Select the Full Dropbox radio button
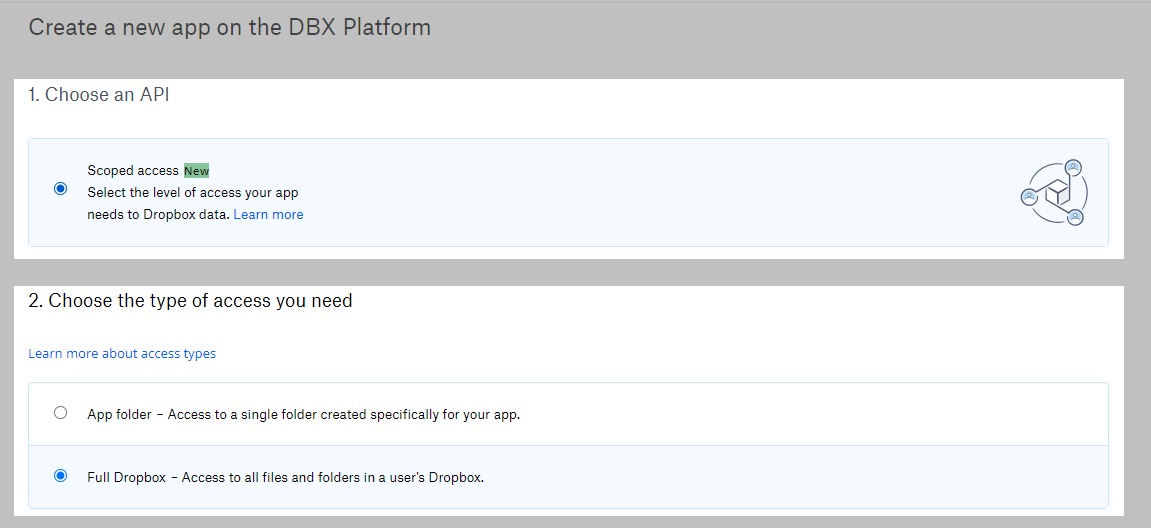 pos(61,476)
